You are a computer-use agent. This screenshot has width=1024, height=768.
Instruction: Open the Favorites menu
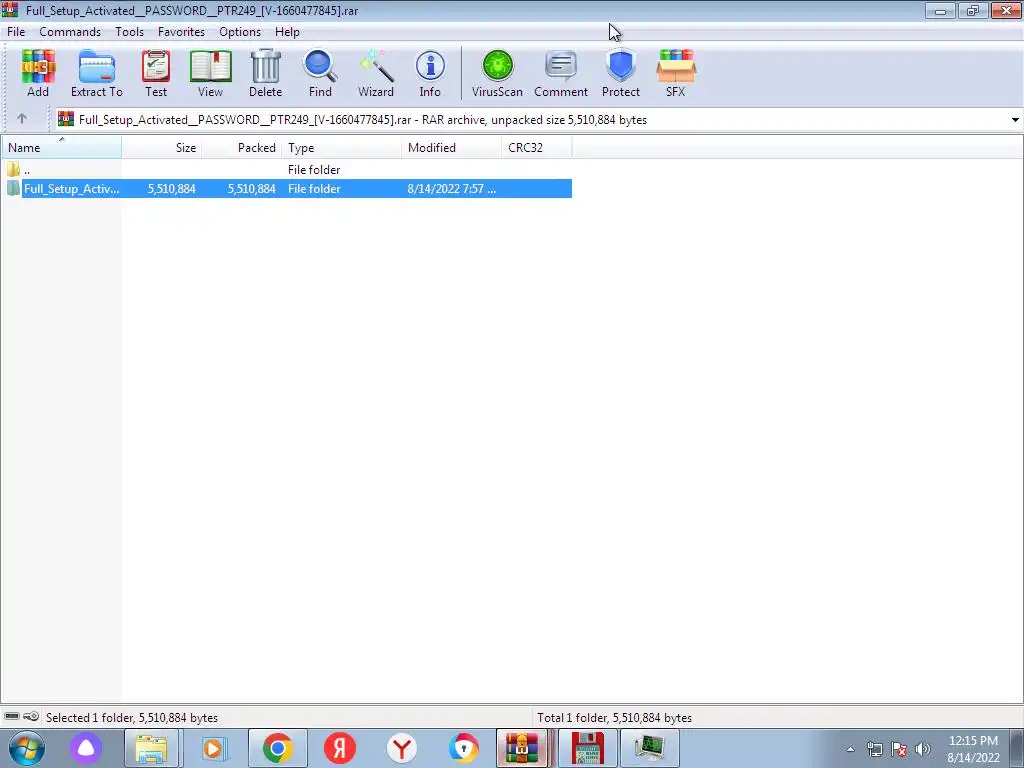pos(181,32)
